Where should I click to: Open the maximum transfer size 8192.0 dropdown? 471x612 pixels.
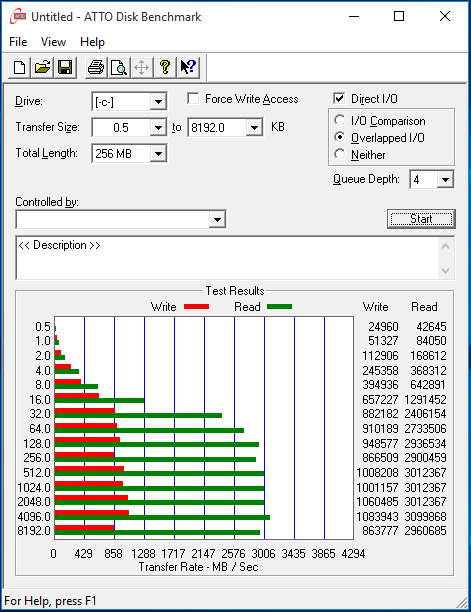coord(254,128)
